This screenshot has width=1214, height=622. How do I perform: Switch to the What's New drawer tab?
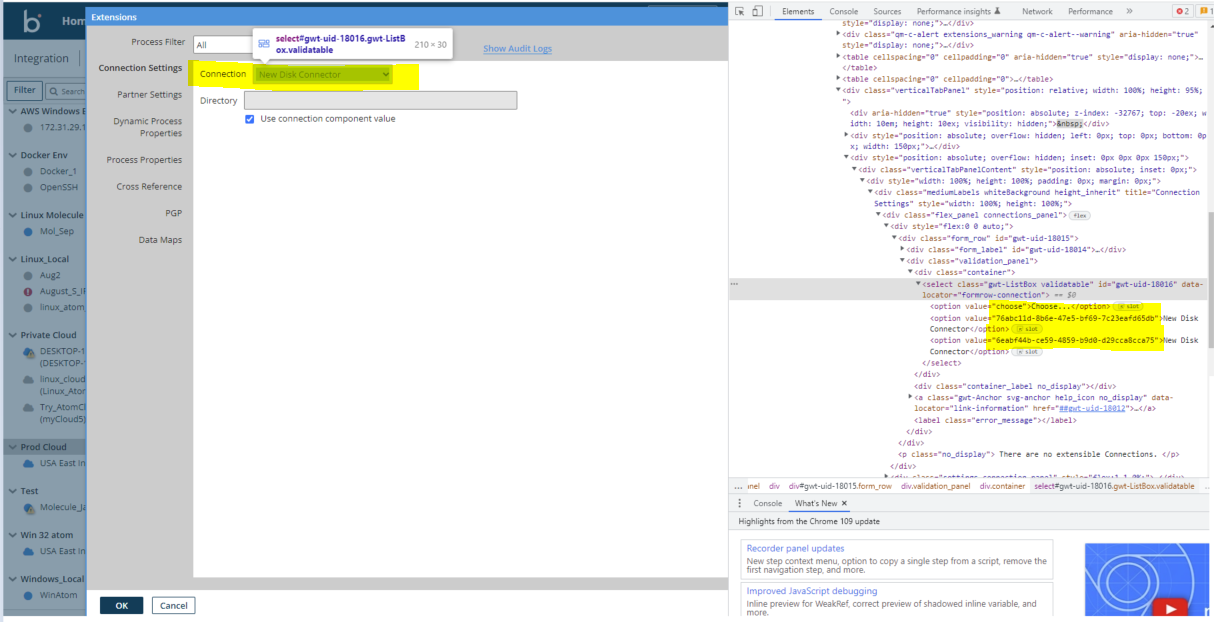click(x=812, y=503)
